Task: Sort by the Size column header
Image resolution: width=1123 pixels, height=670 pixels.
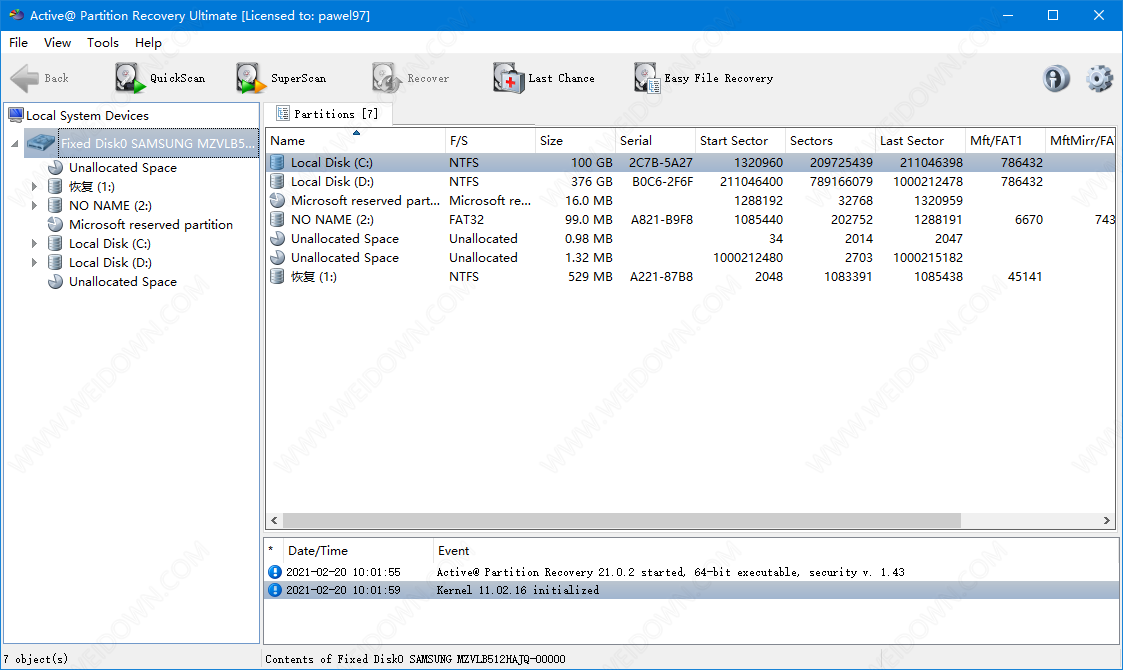Action: 575,140
